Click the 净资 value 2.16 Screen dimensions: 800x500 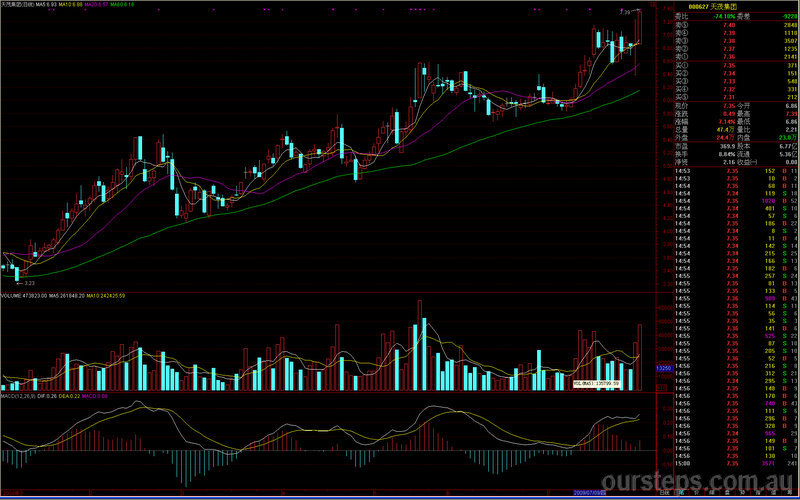coord(729,162)
